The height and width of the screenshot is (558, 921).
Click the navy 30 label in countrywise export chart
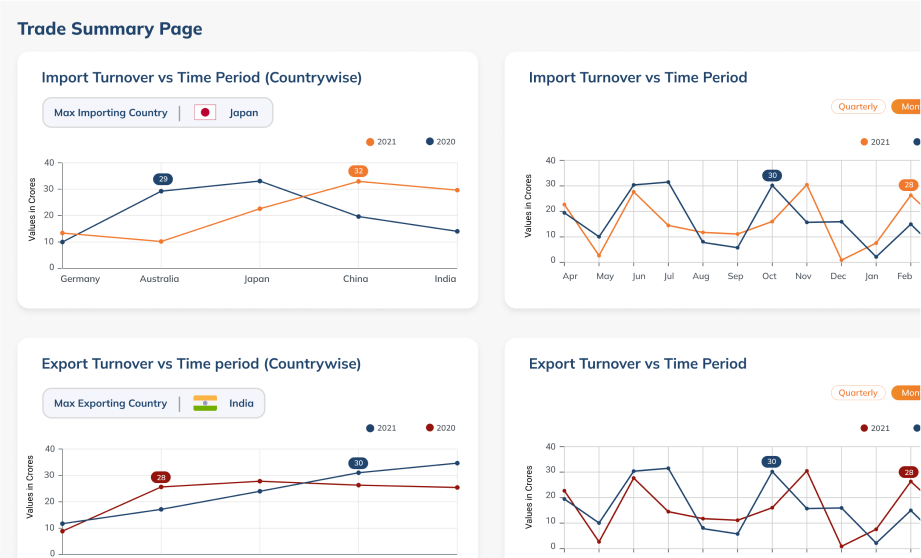click(358, 463)
